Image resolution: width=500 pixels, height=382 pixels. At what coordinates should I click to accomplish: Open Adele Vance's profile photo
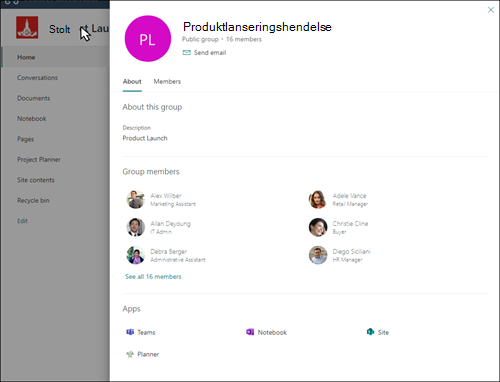pyautogui.click(x=318, y=199)
